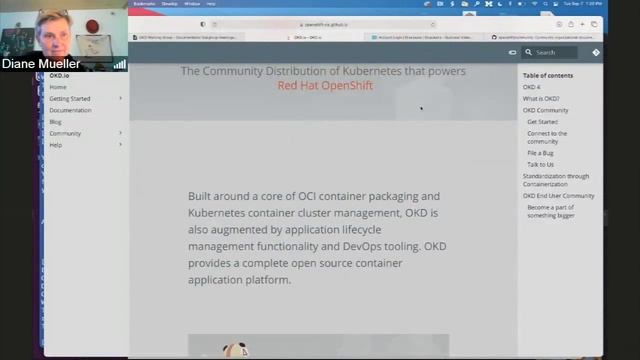
Task: Open Documentation in the left navigation
Action: pos(71,110)
